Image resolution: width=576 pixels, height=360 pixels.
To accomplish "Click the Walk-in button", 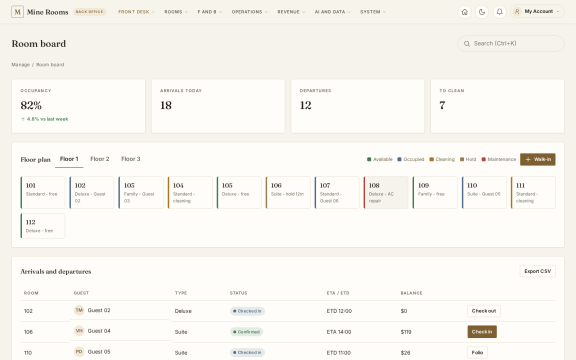I will pos(538,159).
